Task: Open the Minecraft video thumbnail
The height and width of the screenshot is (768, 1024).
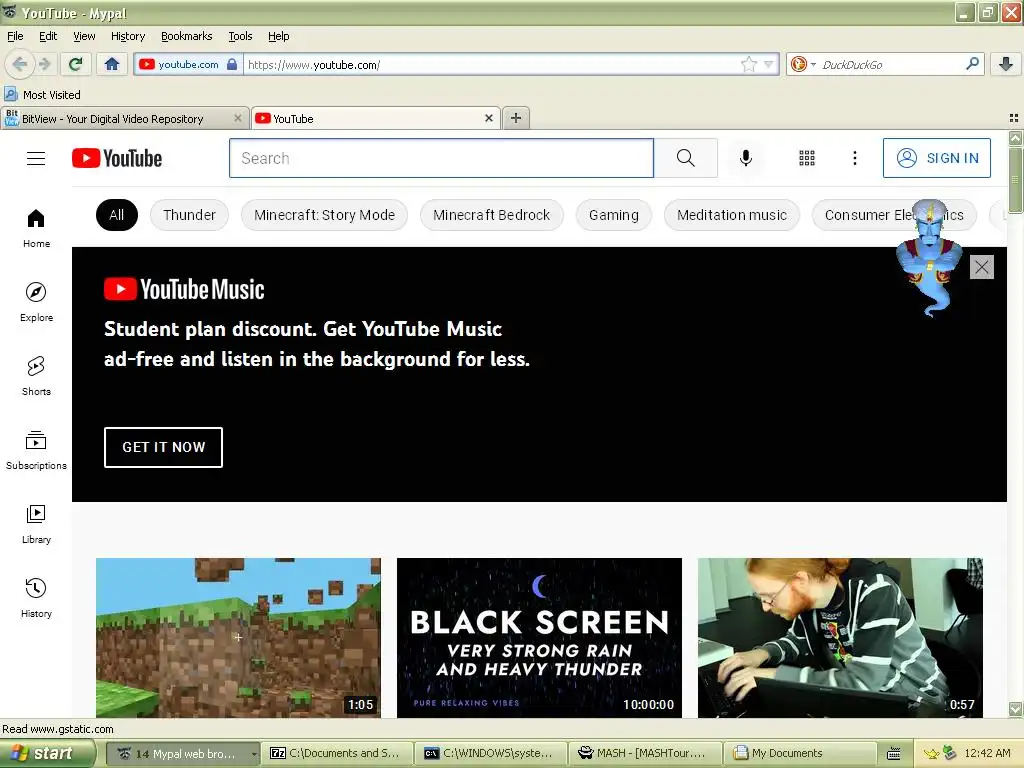Action: tap(238, 637)
